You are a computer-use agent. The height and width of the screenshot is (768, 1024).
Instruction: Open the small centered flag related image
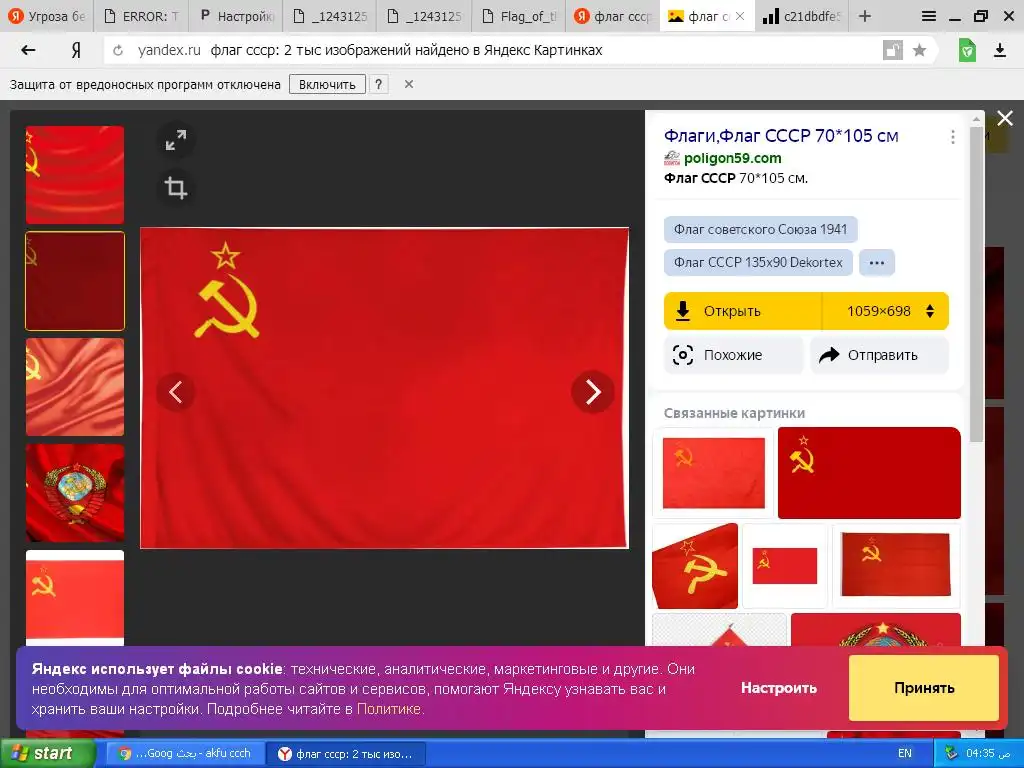tap(785, 566)
